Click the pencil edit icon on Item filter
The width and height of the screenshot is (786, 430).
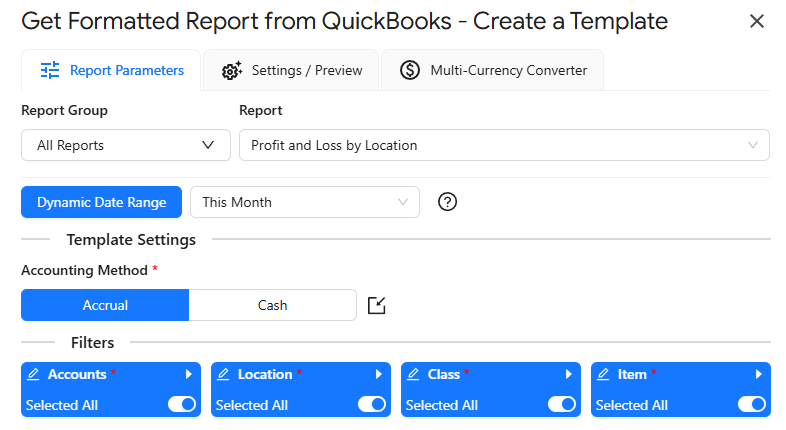(x=603, y=374)
